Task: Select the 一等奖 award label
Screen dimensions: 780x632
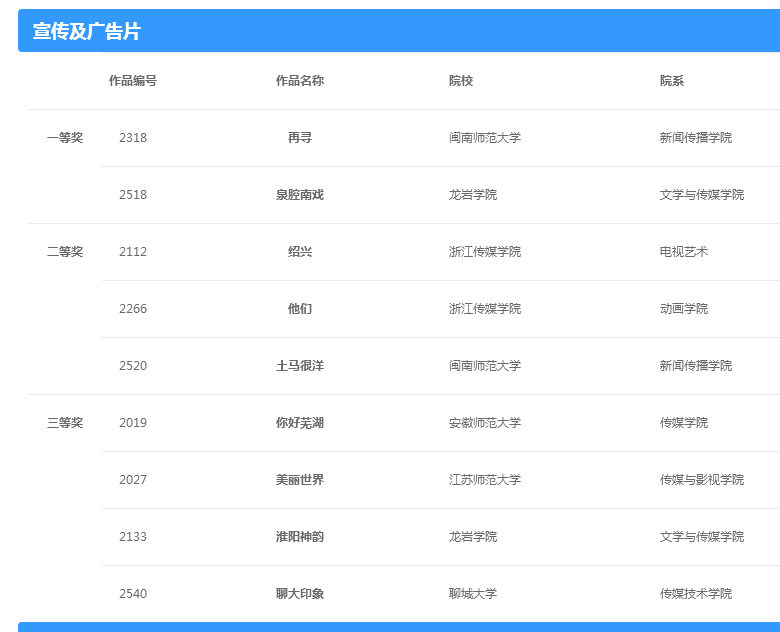Action: pos(65,138)
